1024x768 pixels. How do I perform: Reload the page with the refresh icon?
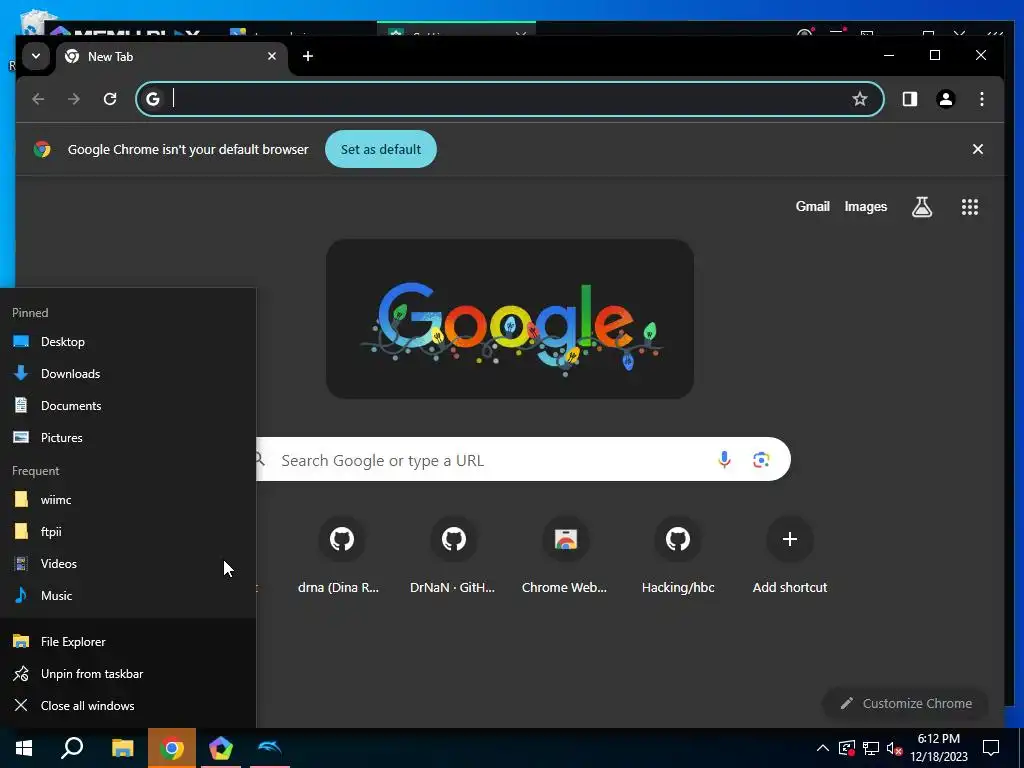pyautogui.click(x=110, y=99)
